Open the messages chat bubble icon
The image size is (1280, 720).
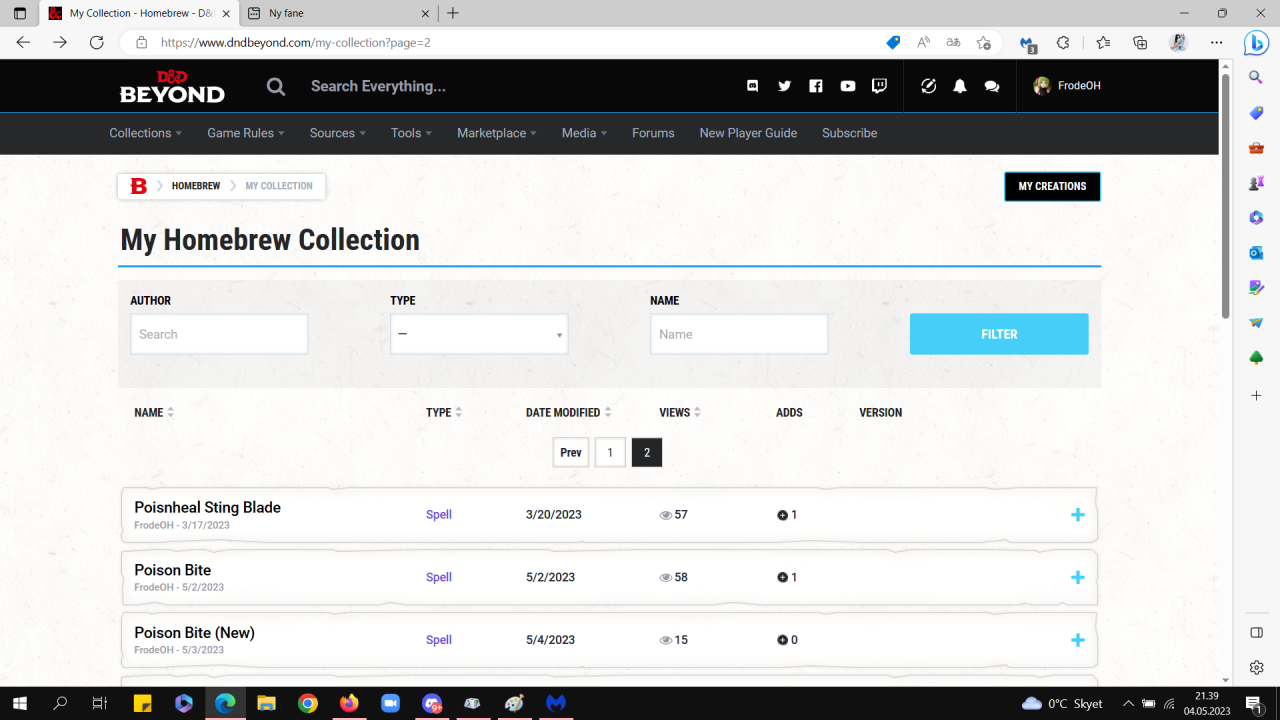click(992, 86)
